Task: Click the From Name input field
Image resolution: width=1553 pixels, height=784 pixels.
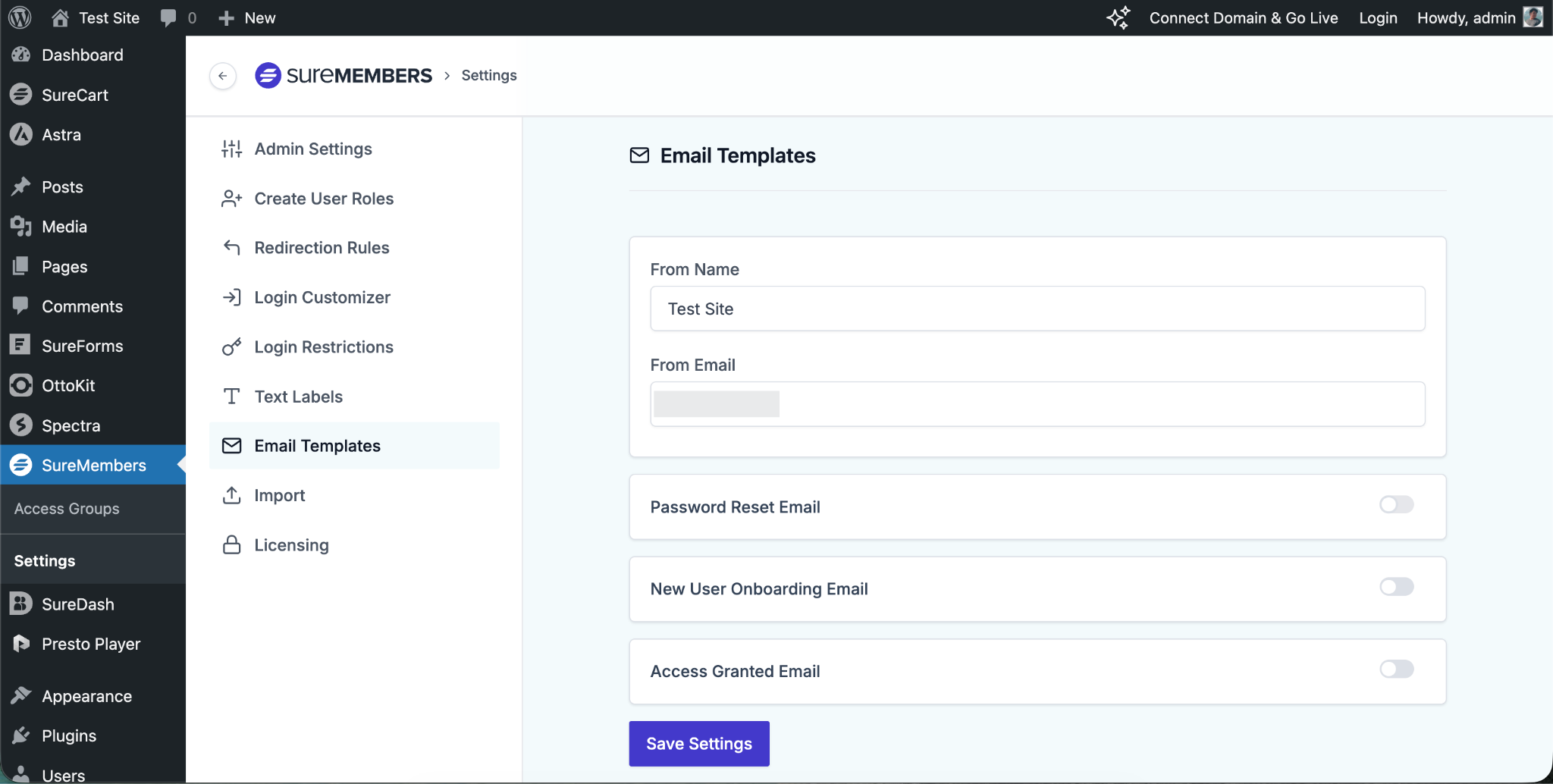Action: [1037, 309]
